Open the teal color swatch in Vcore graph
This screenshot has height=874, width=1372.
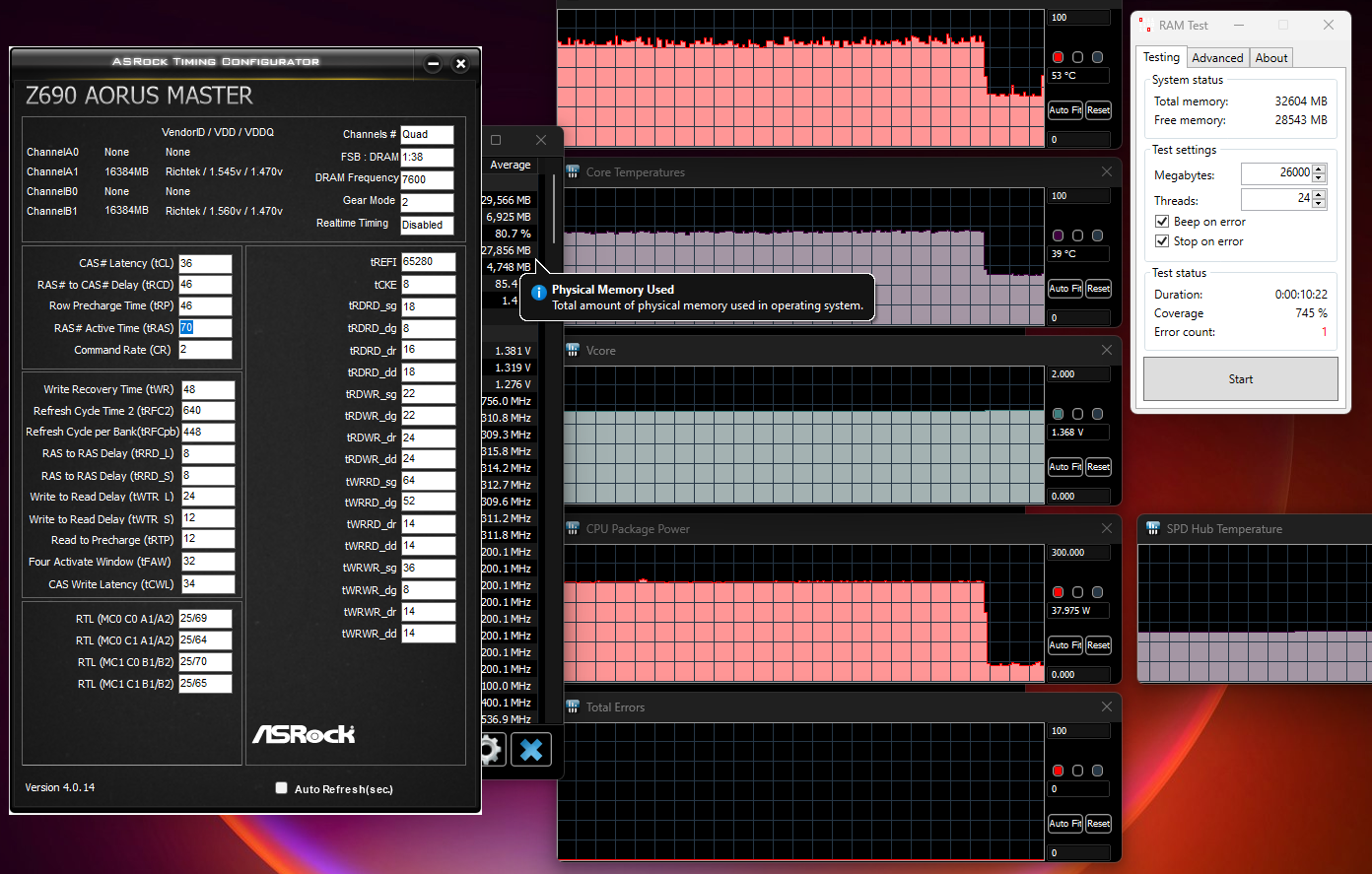click(x=1058, y=415)
